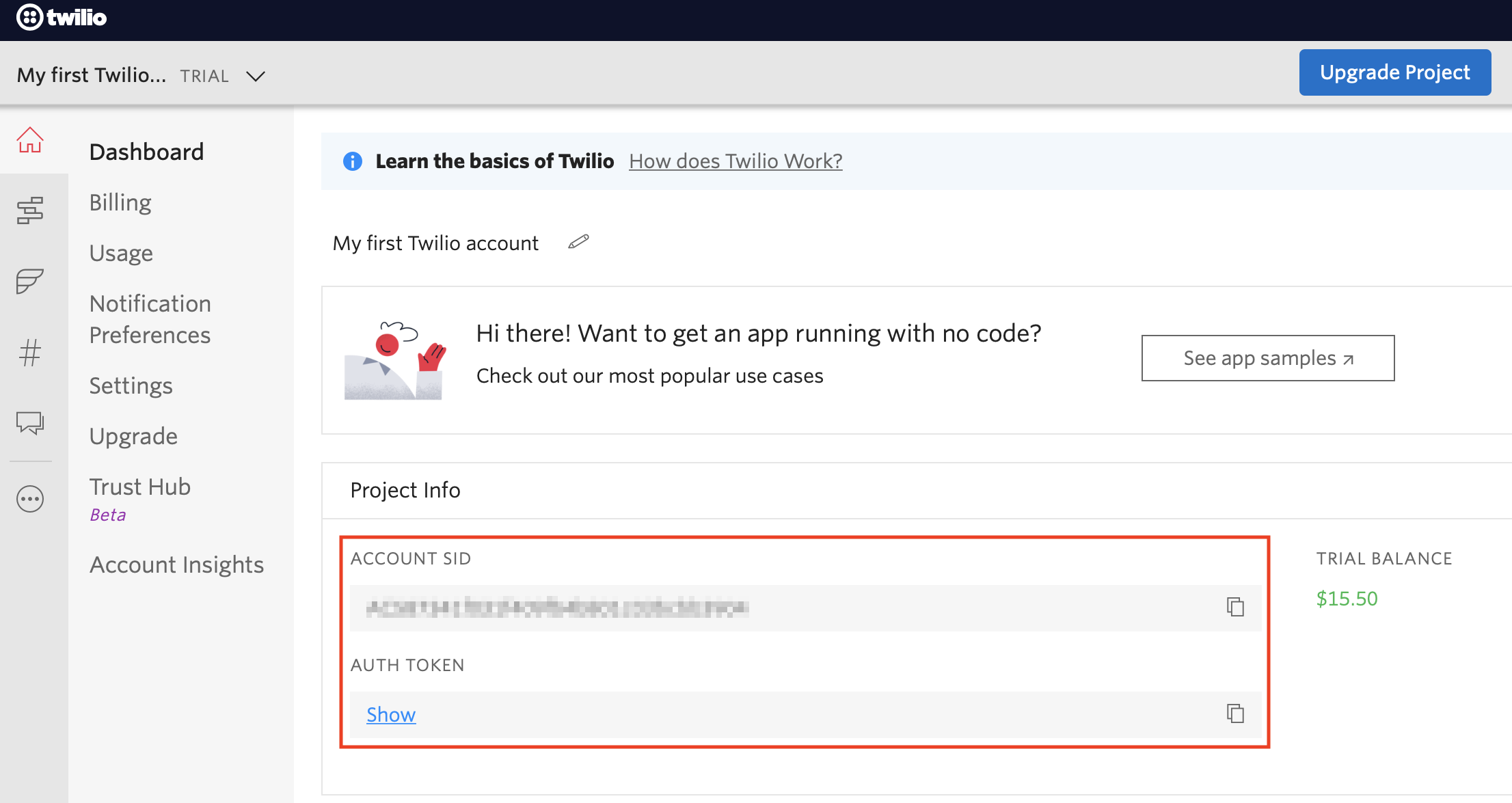This screenshot has height=803, width=1512.
Task: Click the Twilio logo in header
Action: [x=62, y=18]
